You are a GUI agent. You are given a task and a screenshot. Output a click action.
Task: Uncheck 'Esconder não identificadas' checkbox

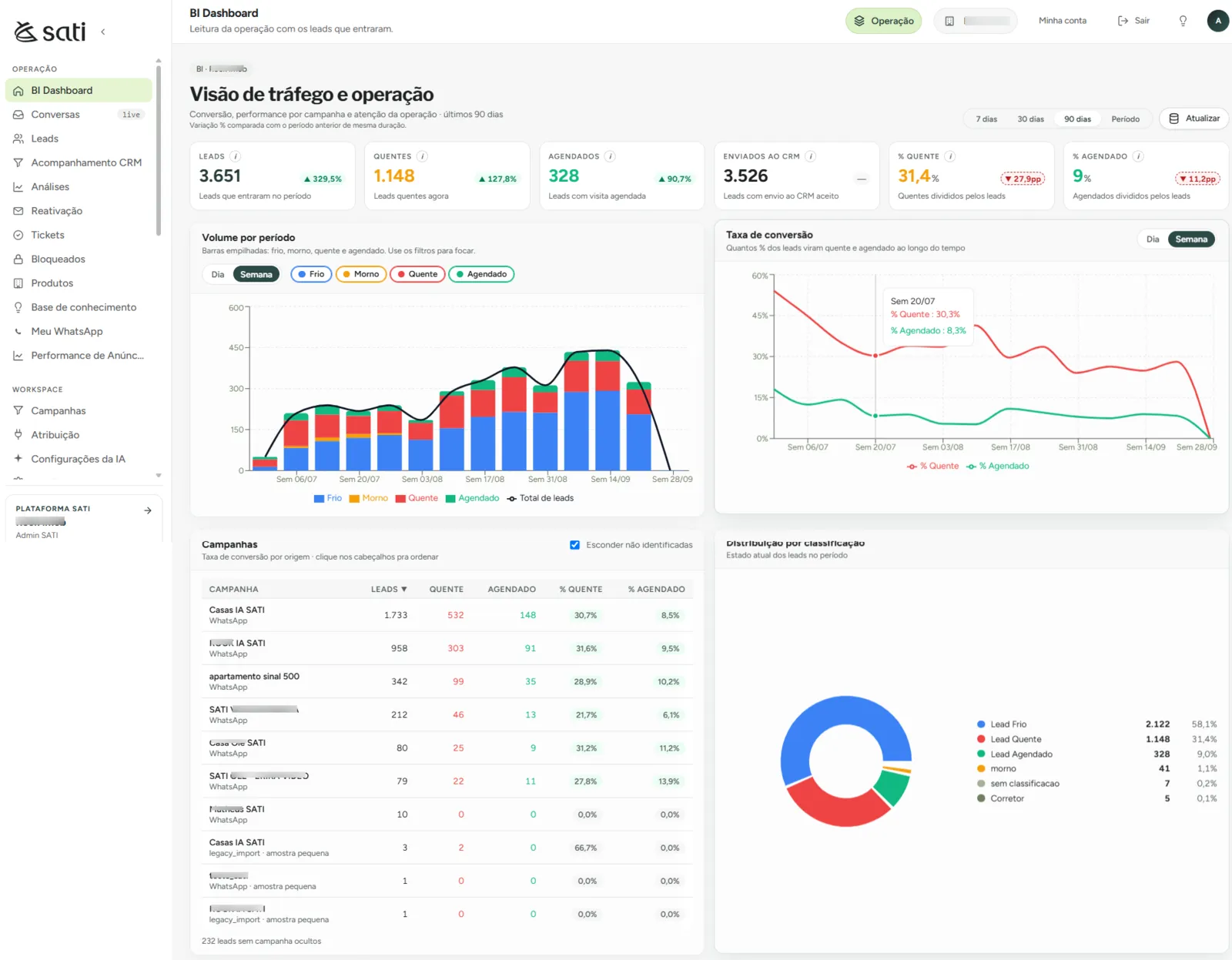[574, 545]
